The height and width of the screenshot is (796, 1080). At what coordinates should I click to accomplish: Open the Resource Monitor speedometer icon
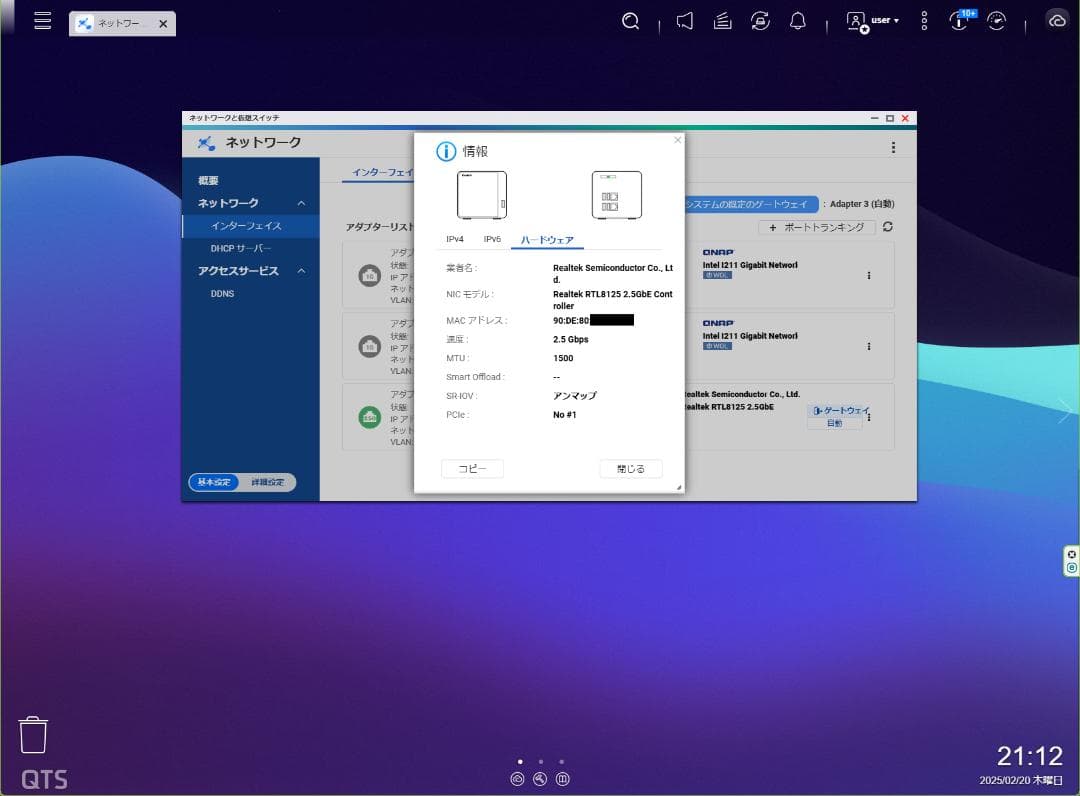[996, 20]
